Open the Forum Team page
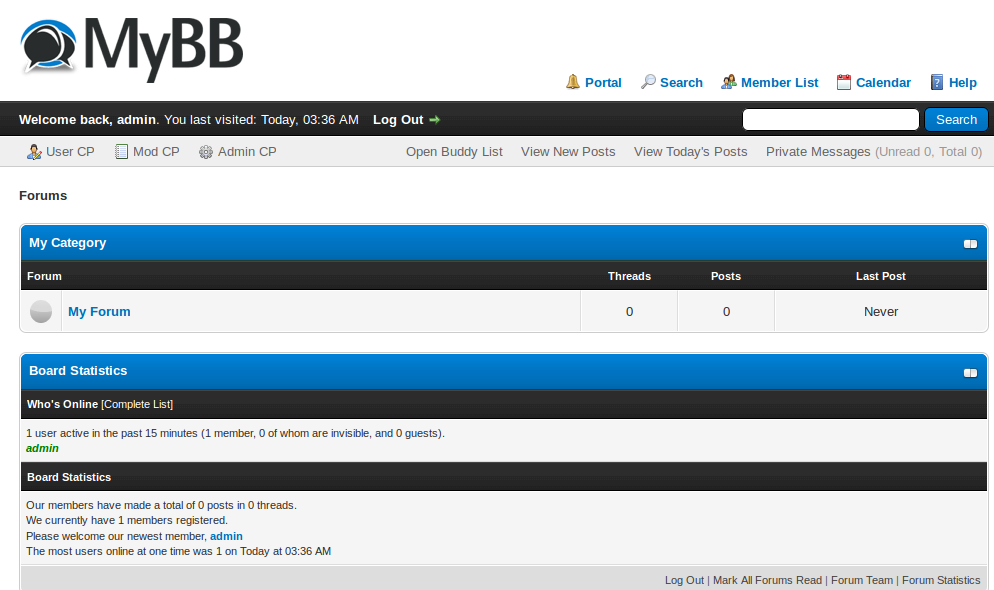 862,580
